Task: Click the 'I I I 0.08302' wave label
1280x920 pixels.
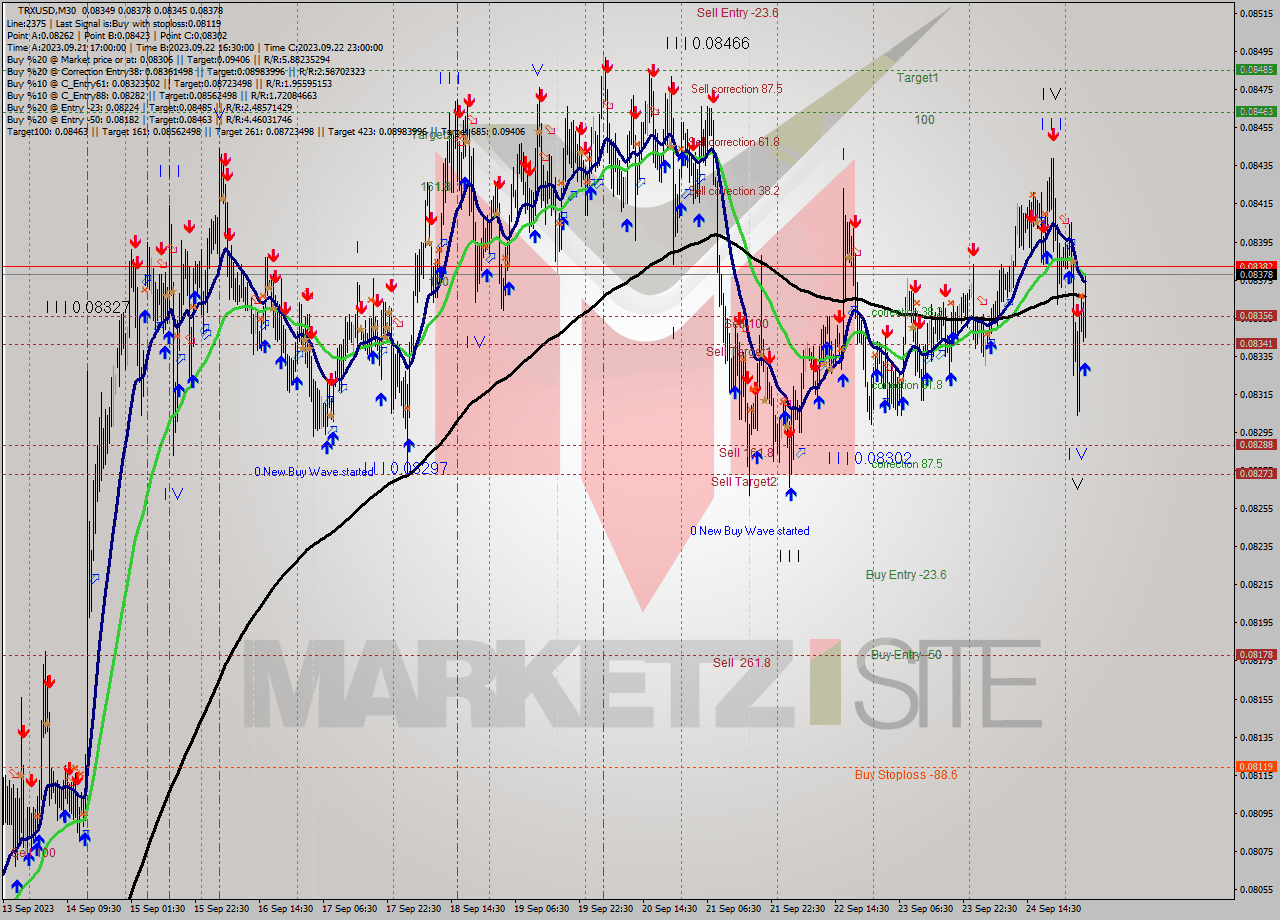Action: (x=869, y=458)
